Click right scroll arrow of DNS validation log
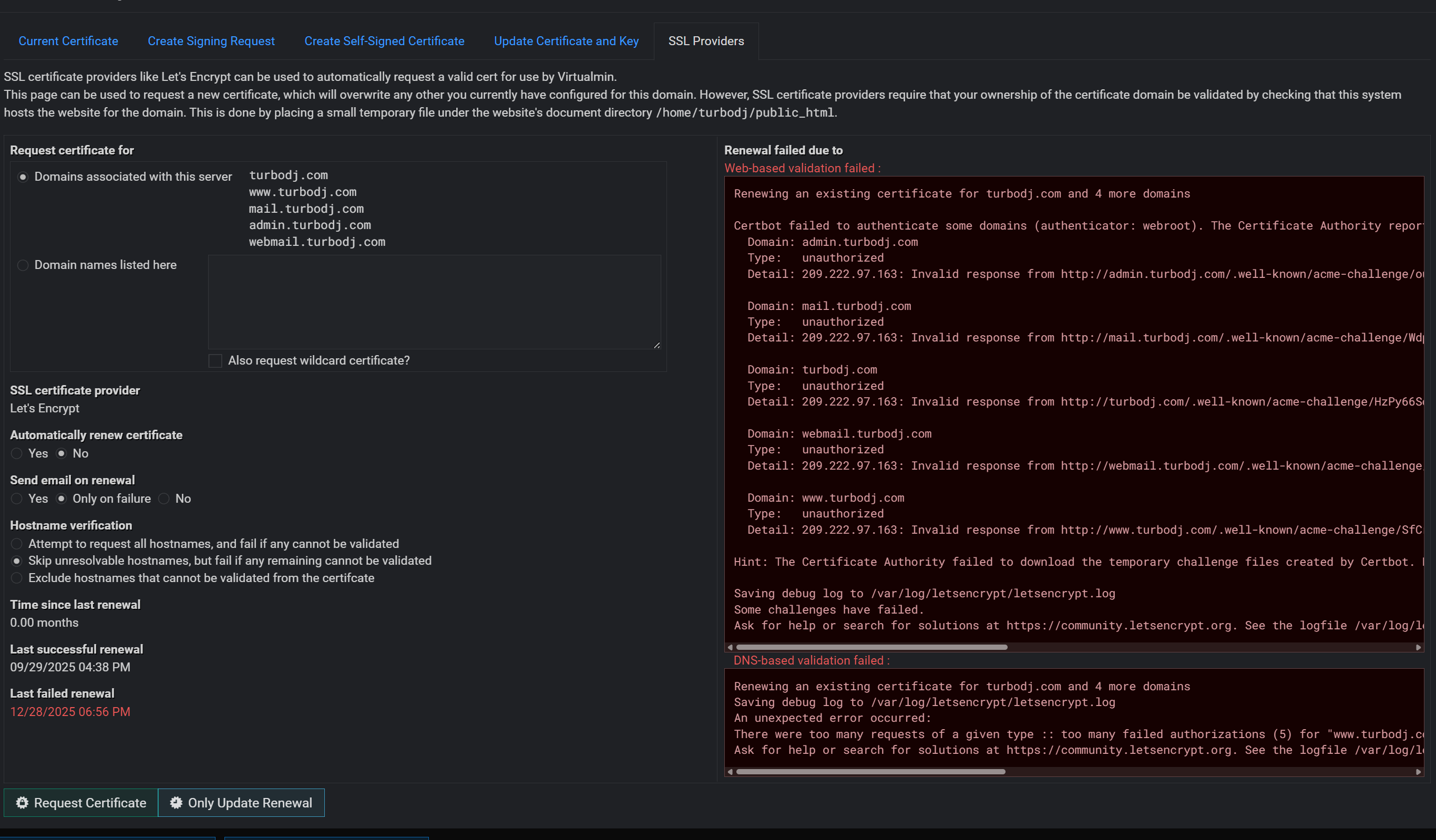 click(1418, 772)
